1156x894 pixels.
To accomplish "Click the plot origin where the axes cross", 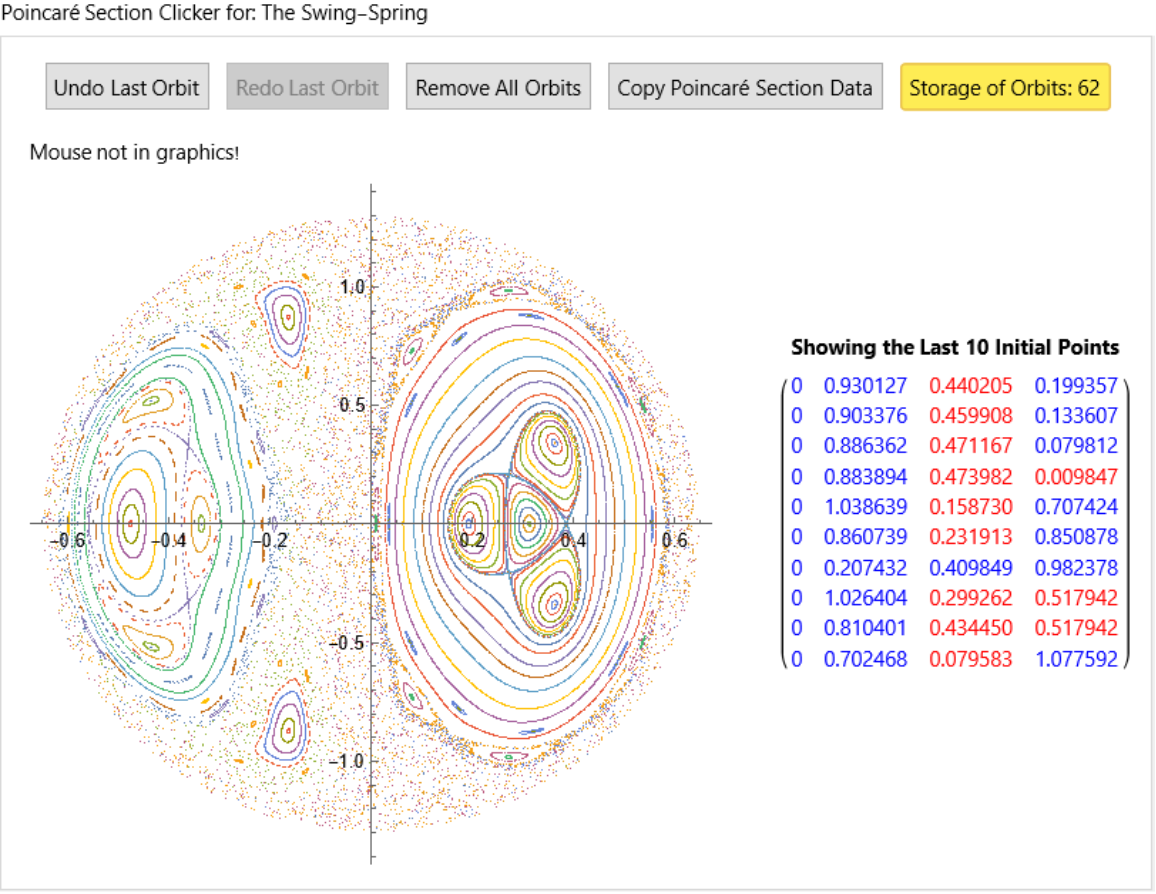I will (372, 522).
